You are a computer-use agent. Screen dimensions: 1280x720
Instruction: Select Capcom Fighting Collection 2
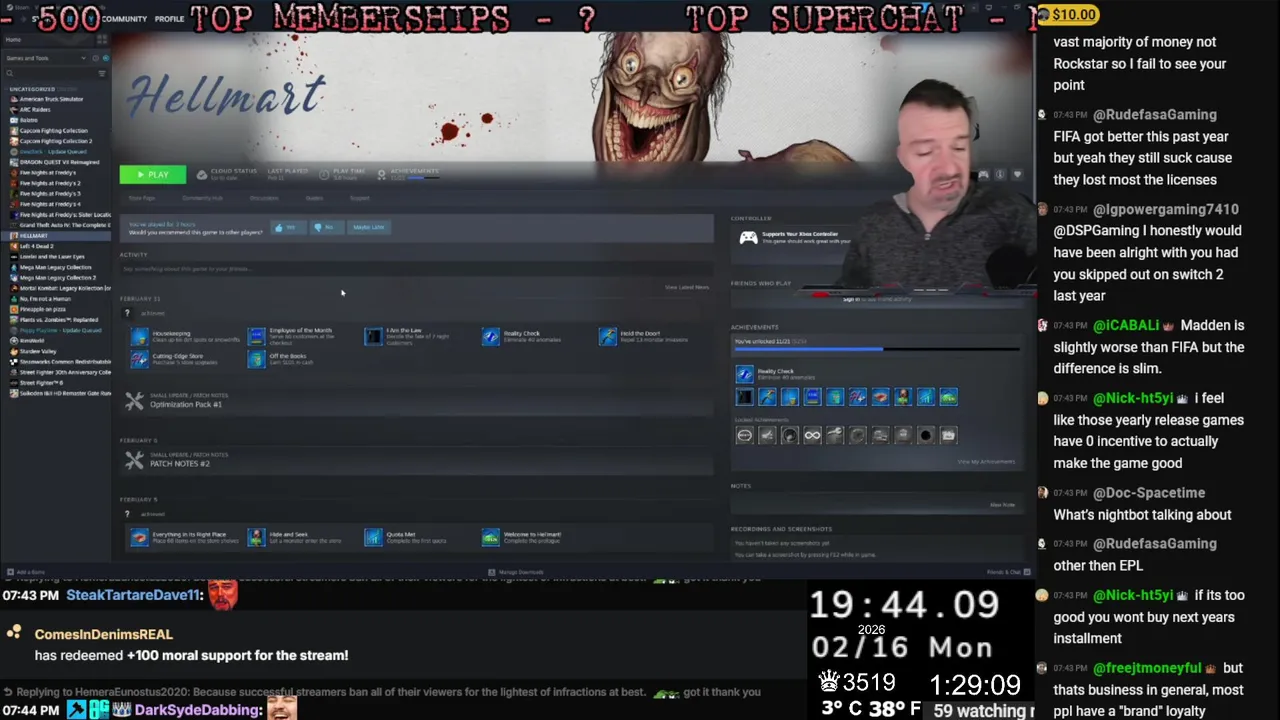point(56,141)
